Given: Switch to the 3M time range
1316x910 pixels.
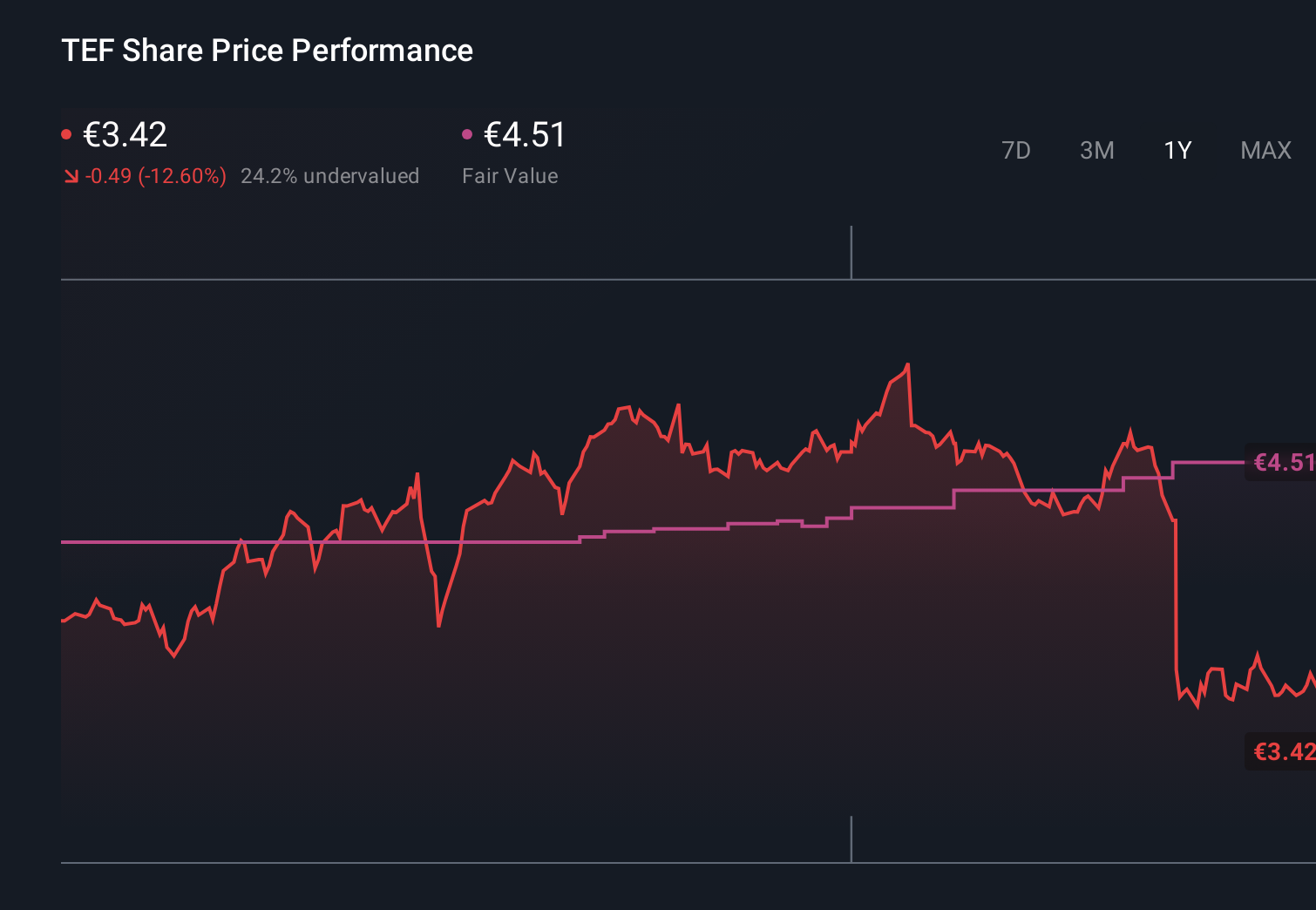Looking at the screenshot, I should click(x=1097, y=150).
